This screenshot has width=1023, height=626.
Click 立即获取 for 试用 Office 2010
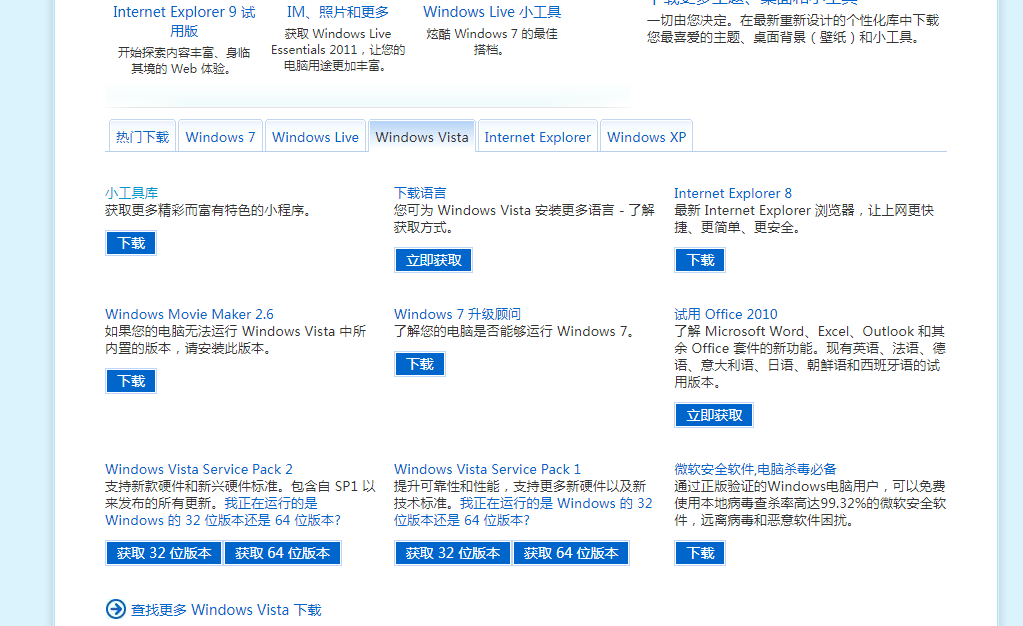714,415
